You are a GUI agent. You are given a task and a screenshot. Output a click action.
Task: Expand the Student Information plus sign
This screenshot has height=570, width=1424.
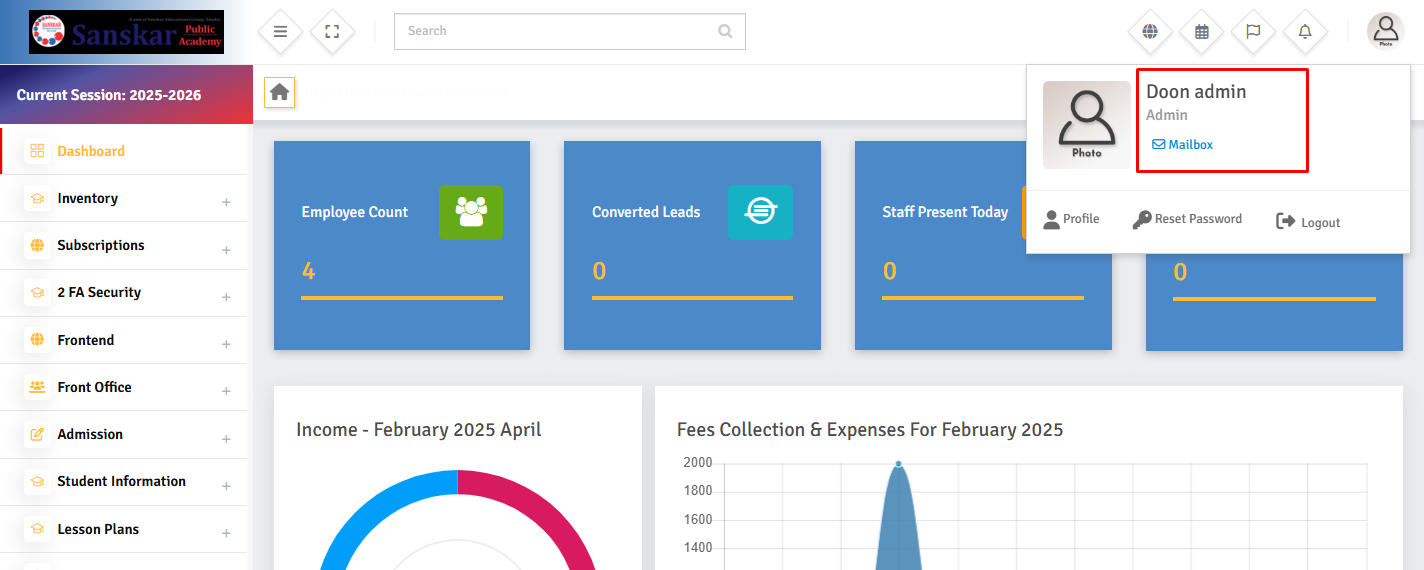click(x=226, y=486)
